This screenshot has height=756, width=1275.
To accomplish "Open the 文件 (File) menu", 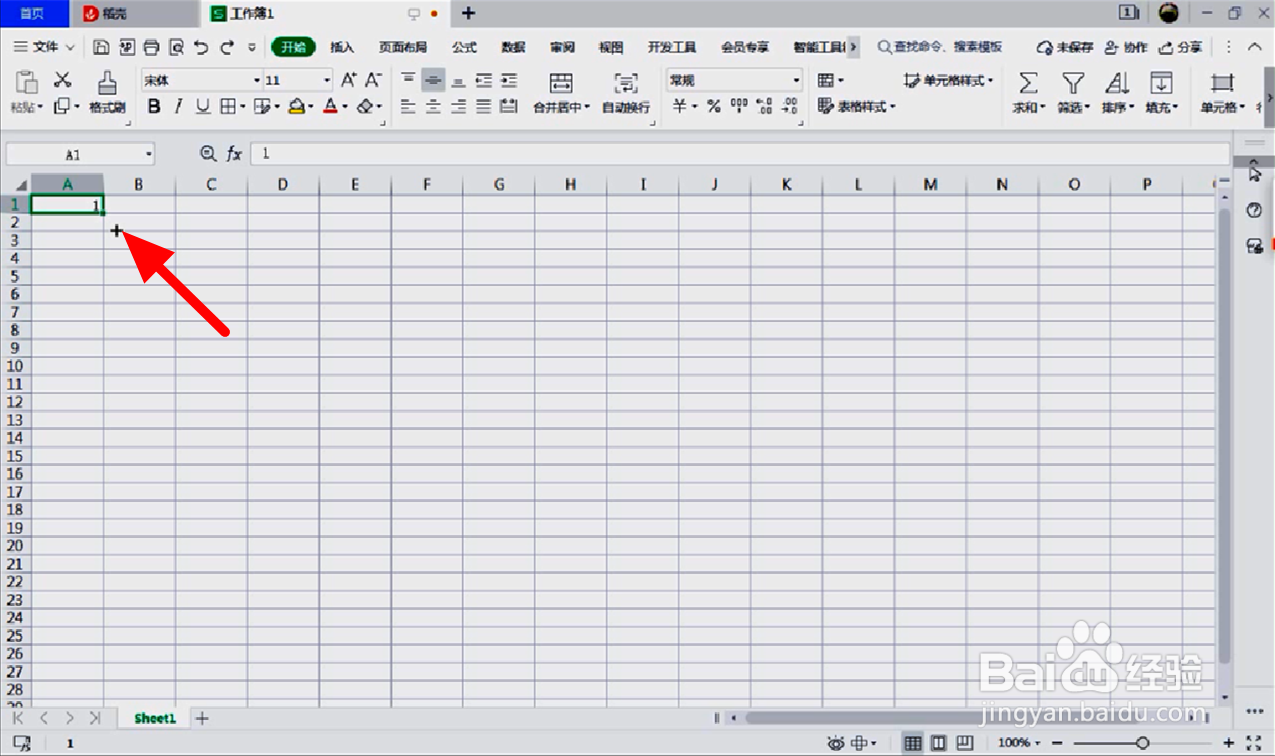I will (x=45, y=47).
